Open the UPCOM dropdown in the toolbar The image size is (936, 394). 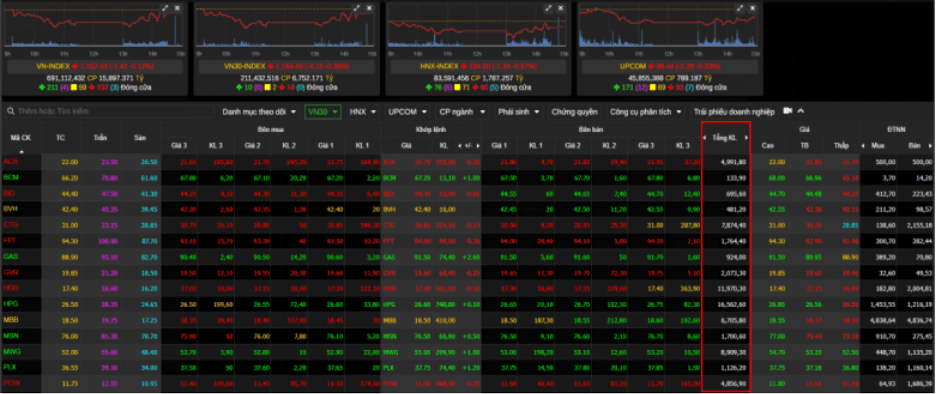408,112
